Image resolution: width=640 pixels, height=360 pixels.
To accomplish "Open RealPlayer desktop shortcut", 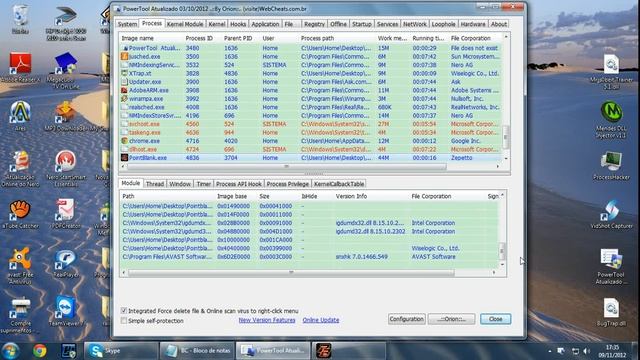I will [x=66, y=264].
